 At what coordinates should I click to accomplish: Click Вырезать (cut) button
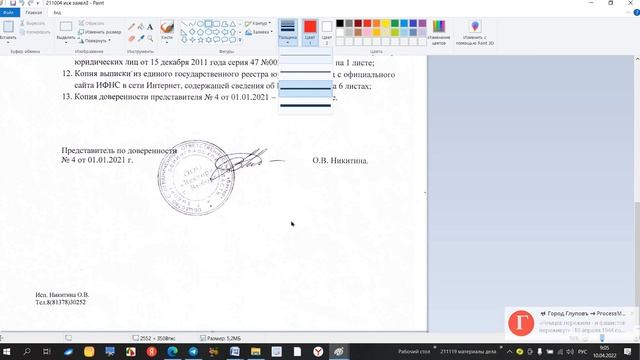click(x=33, y=23)
